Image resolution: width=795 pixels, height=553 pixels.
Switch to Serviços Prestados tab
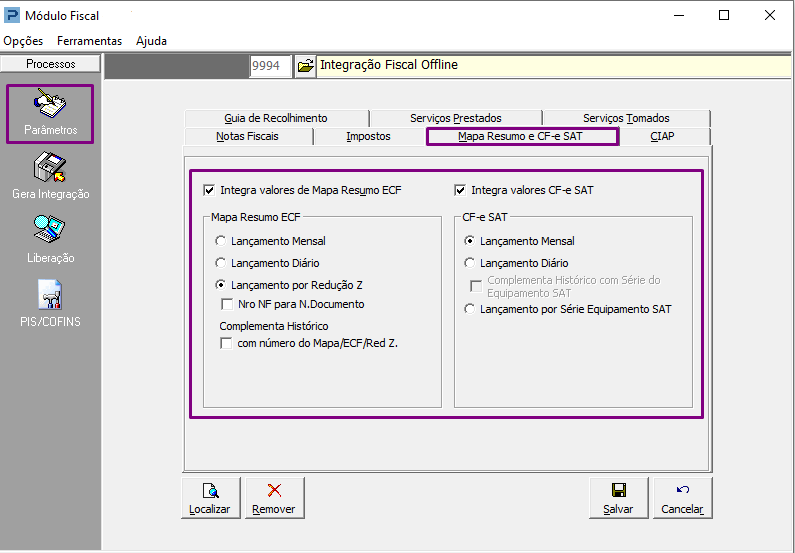coord(456,118)
